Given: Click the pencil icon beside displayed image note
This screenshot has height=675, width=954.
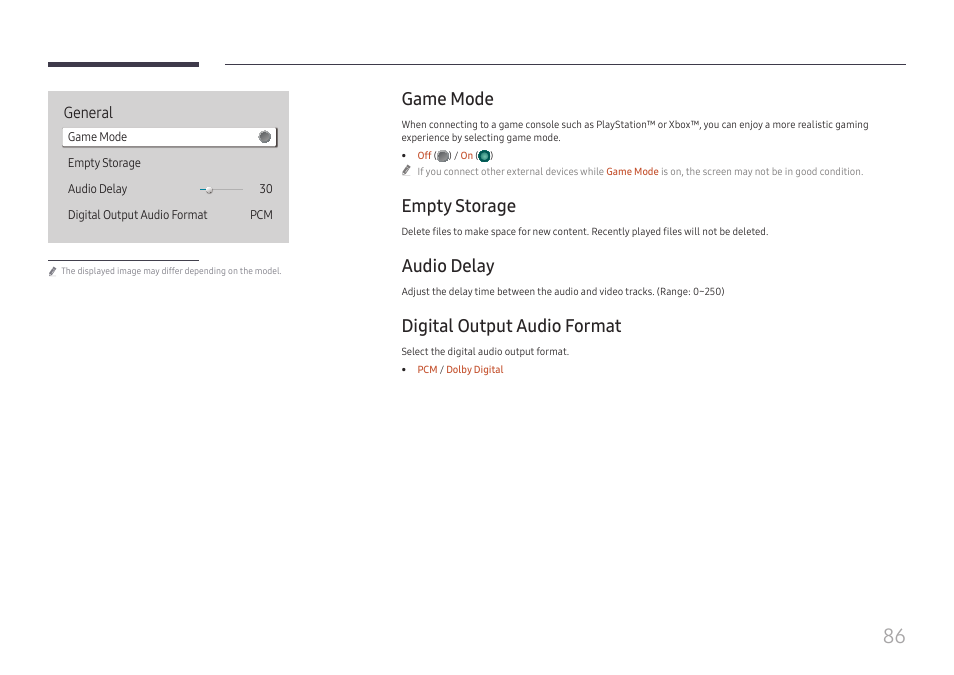Looking at the screenshot, I should click(x=53, y=271).
